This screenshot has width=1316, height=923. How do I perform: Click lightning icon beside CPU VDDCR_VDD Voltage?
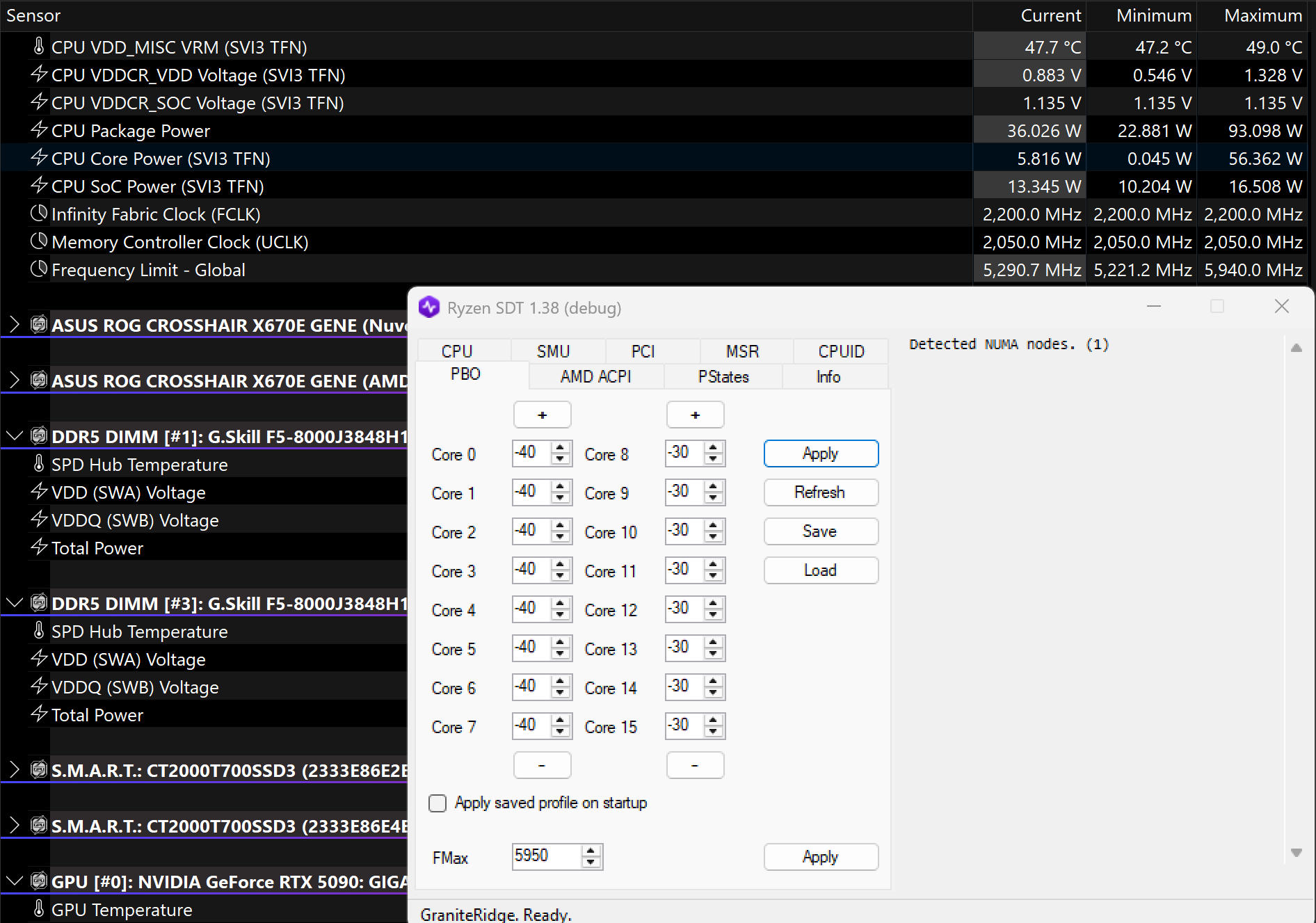(39, 74)
